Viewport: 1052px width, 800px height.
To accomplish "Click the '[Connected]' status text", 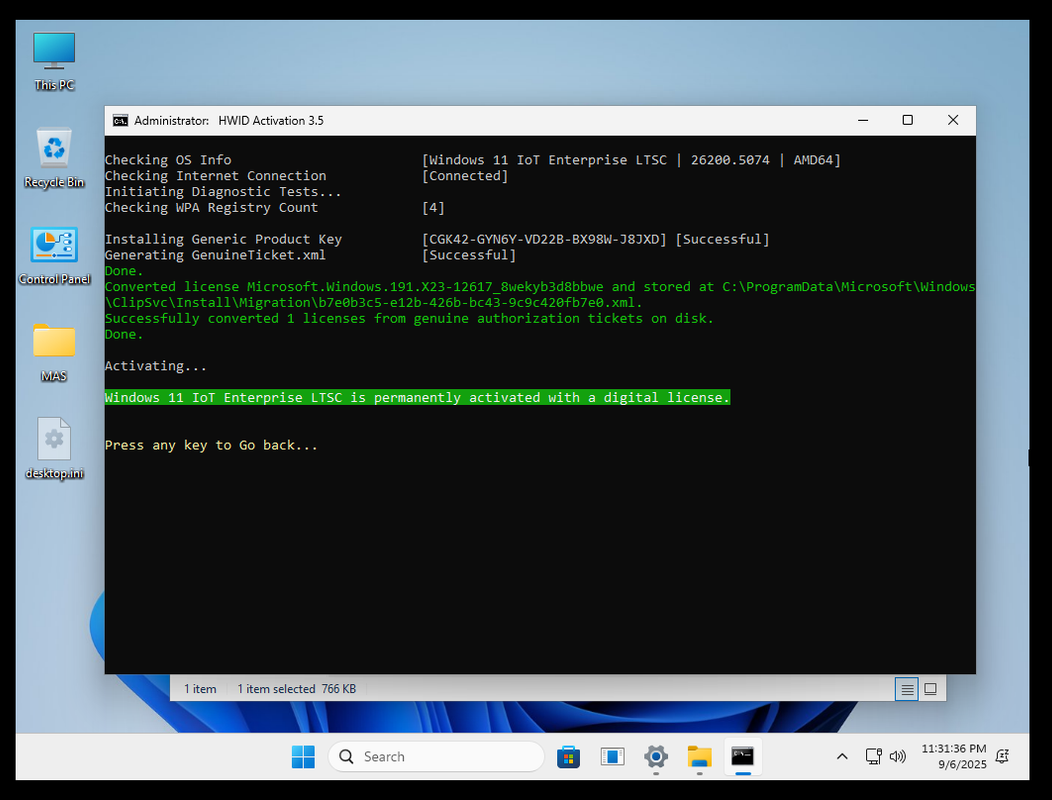I will 465,176.
